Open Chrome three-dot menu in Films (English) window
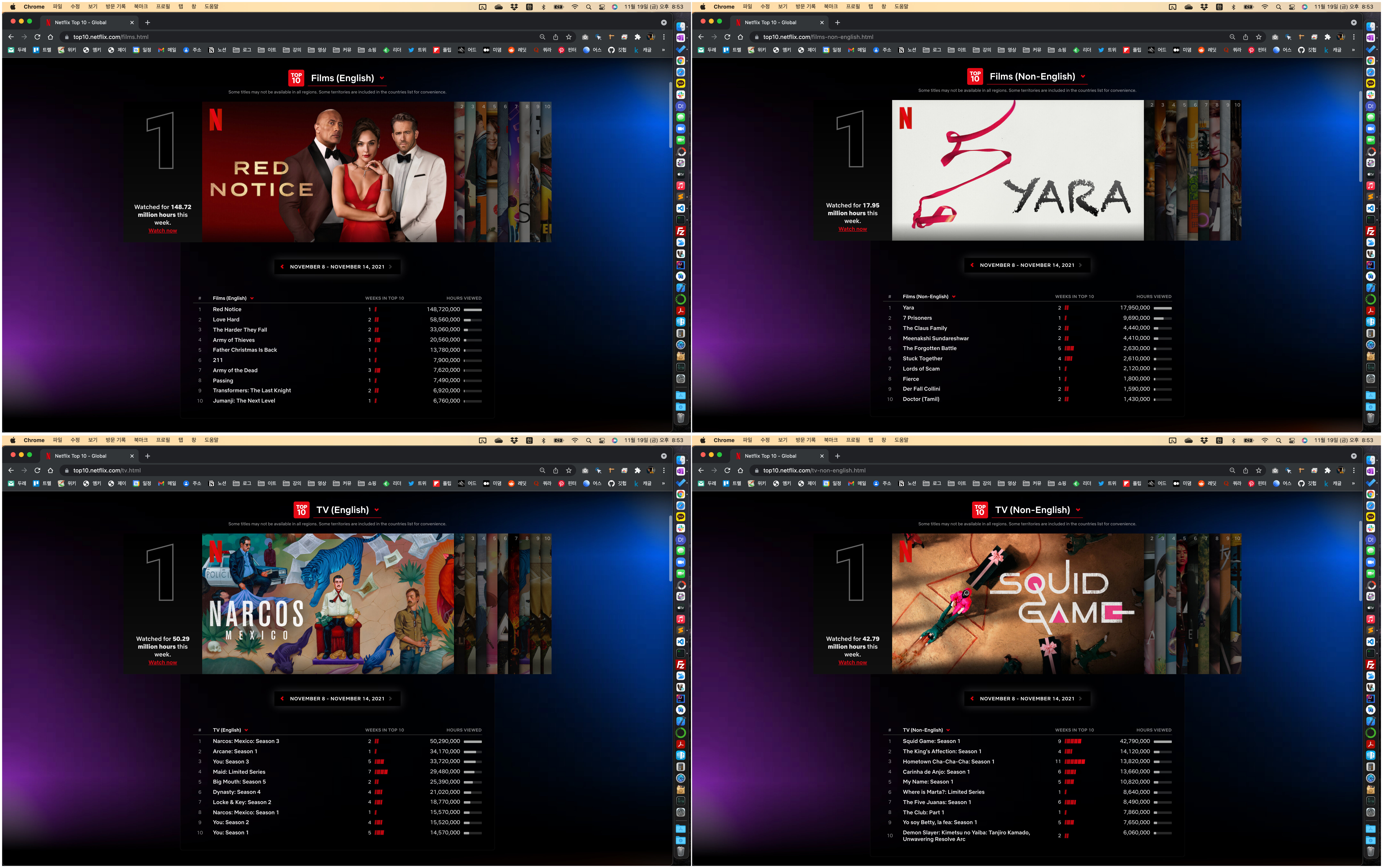 click(x=664, y=37)
